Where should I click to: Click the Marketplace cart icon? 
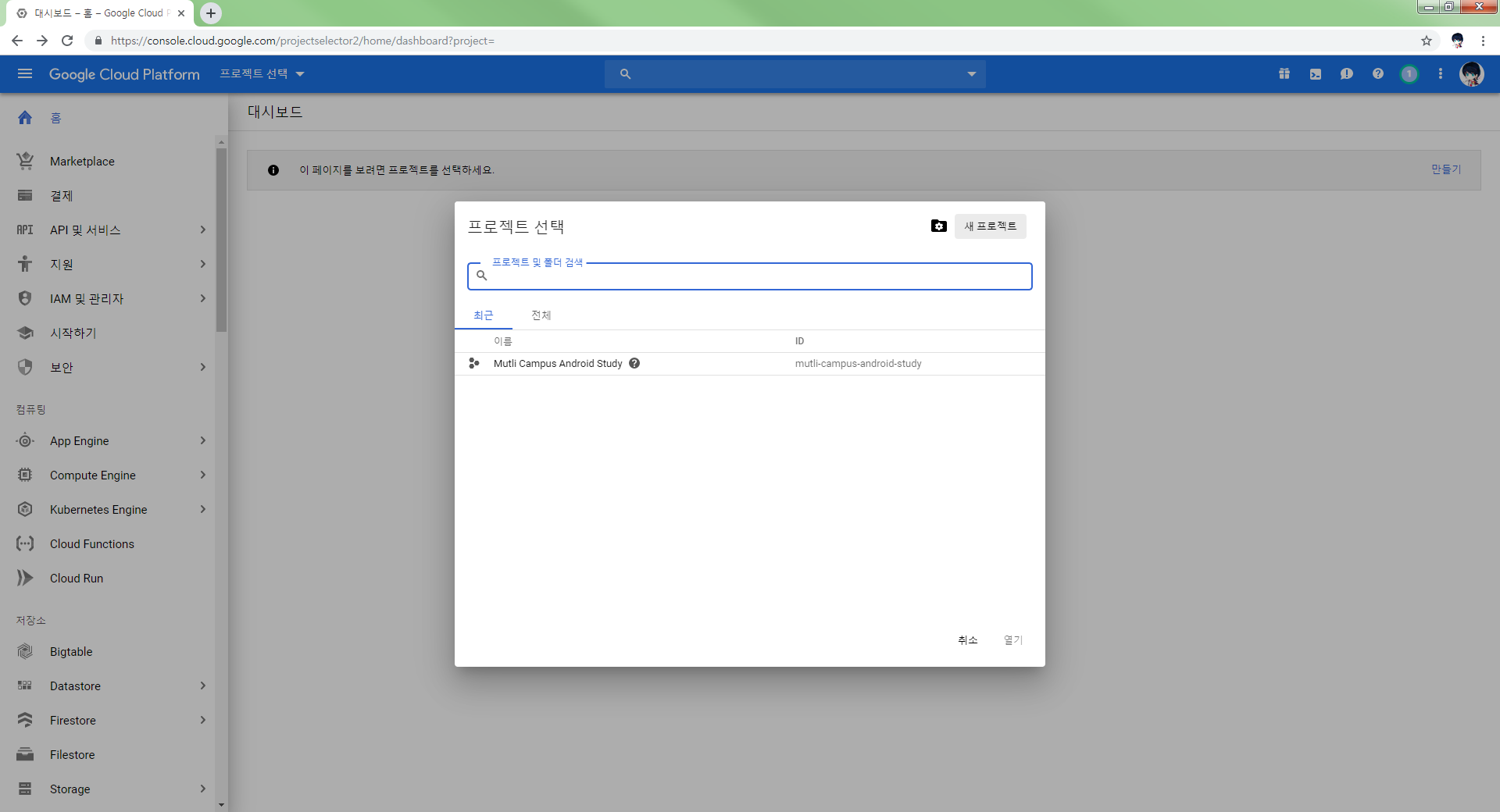[25, 161]
